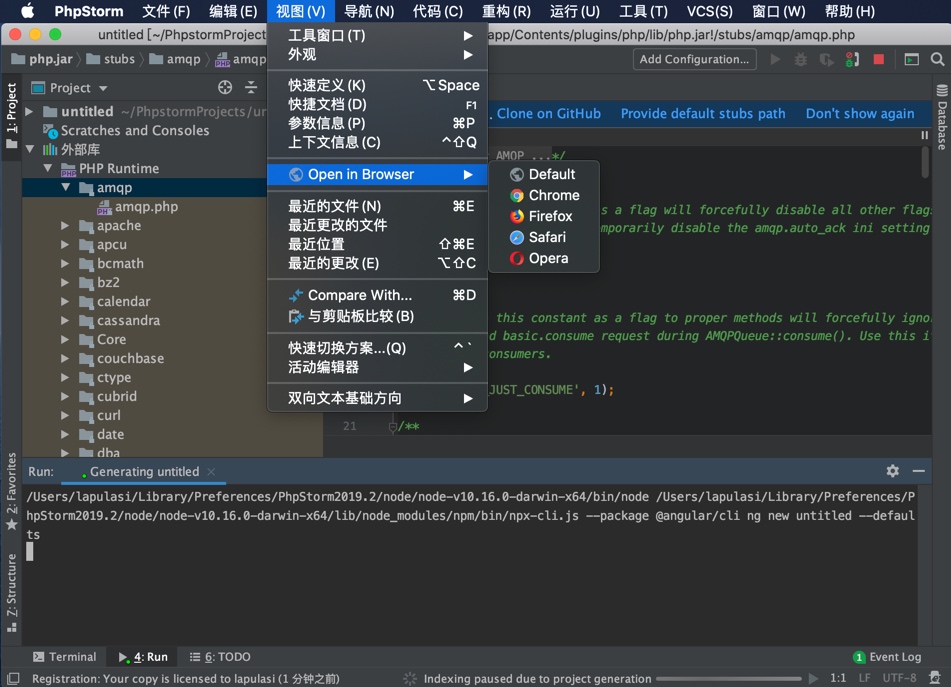The width and height of the screenshot is (951, 687).
Task: Open Run Anything with the boxed play icon
Action: pyautogui.click(x=910, y=60)
